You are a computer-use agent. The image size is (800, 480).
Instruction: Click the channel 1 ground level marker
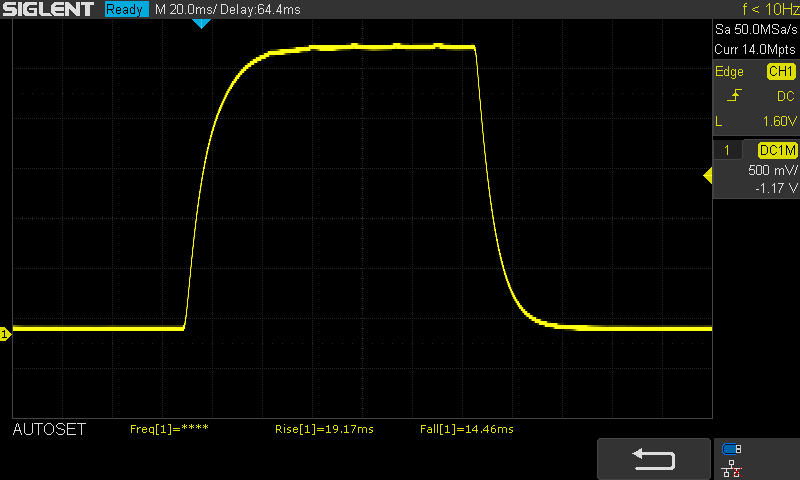(x=5, y=334)
